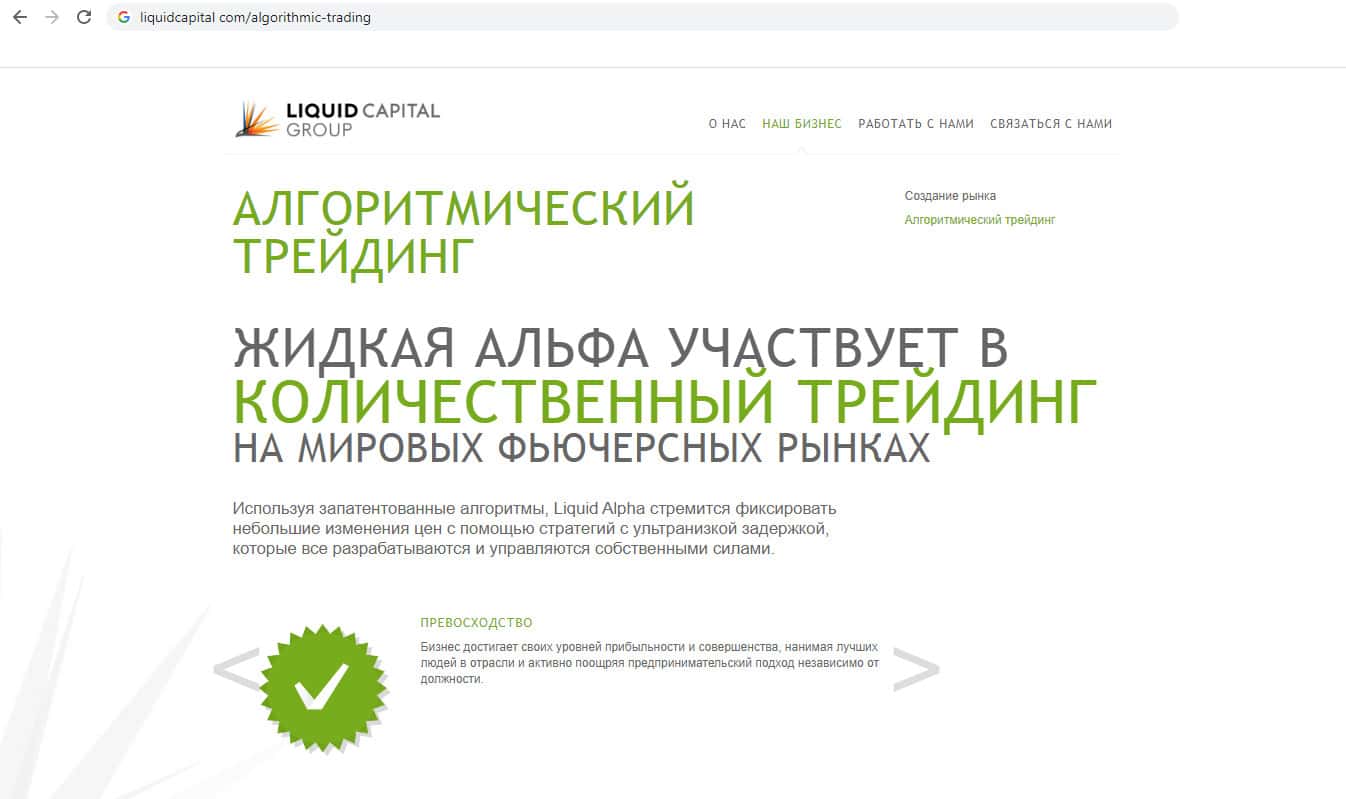Click the НА МИРОВЫХ ФЬЮЧЕРСНЫХ РЫНКАХ line

click(x=582, y=449)
